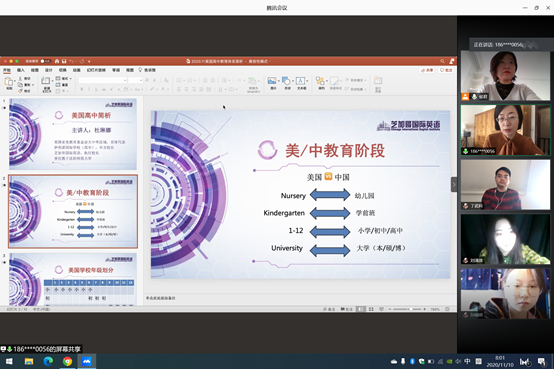Screen dimensions: 554x369
Task: Switch to the Design ribbon tab
Action: (x=49, y=70)
